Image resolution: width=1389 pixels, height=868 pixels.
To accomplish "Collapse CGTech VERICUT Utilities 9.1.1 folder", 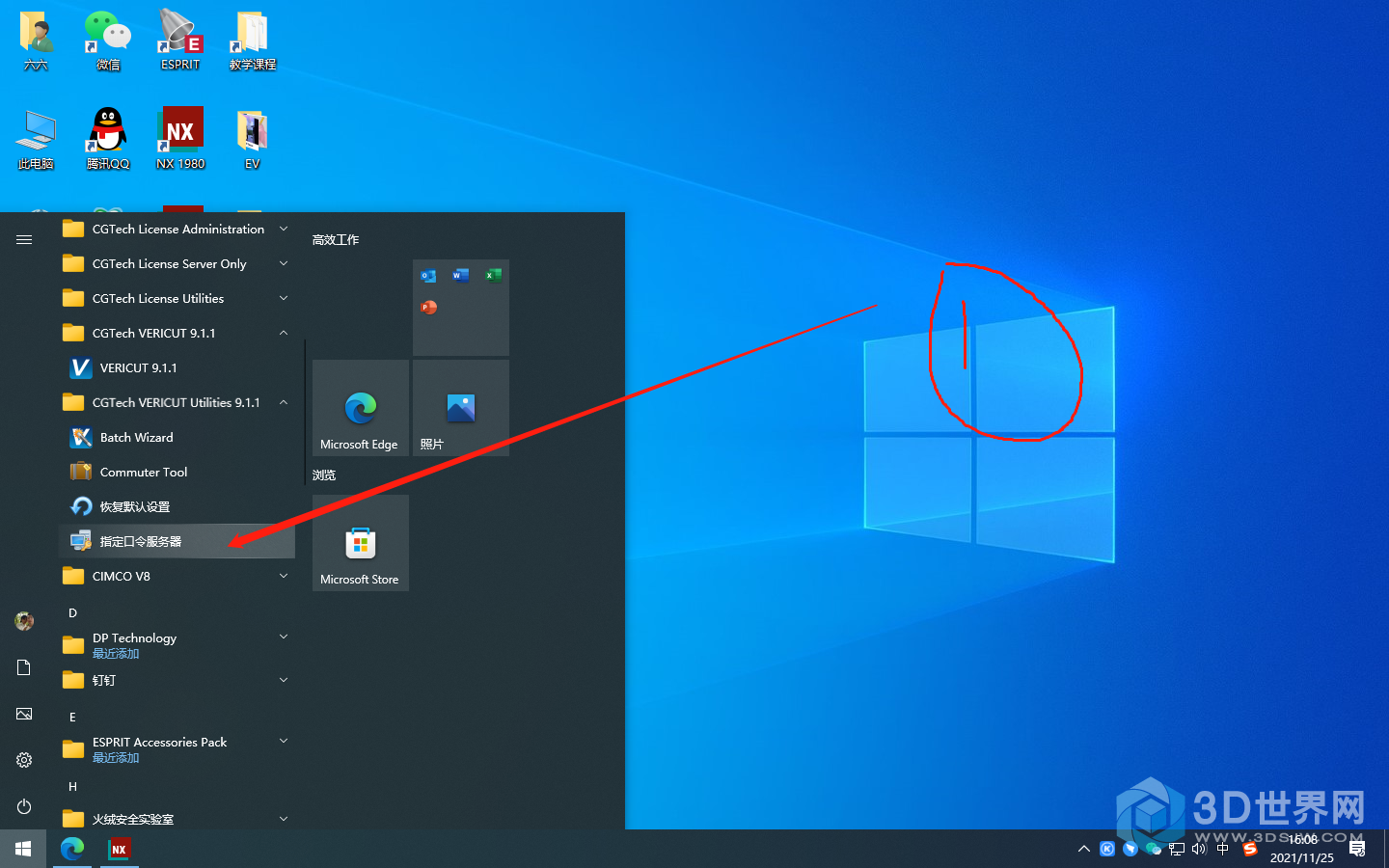I will click(x=177, y=402).
